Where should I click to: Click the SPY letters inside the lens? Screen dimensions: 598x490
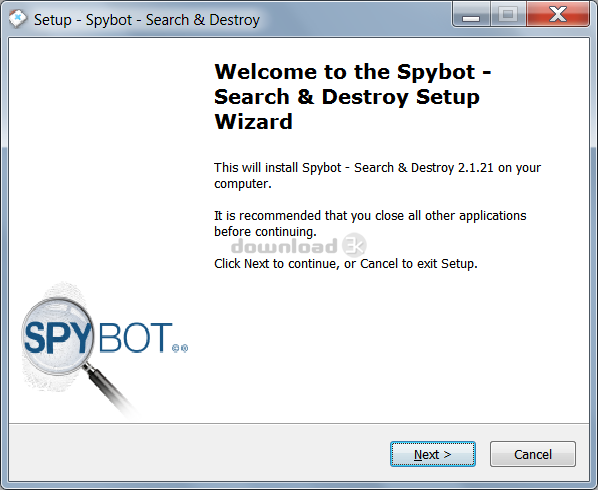point(57,337)
